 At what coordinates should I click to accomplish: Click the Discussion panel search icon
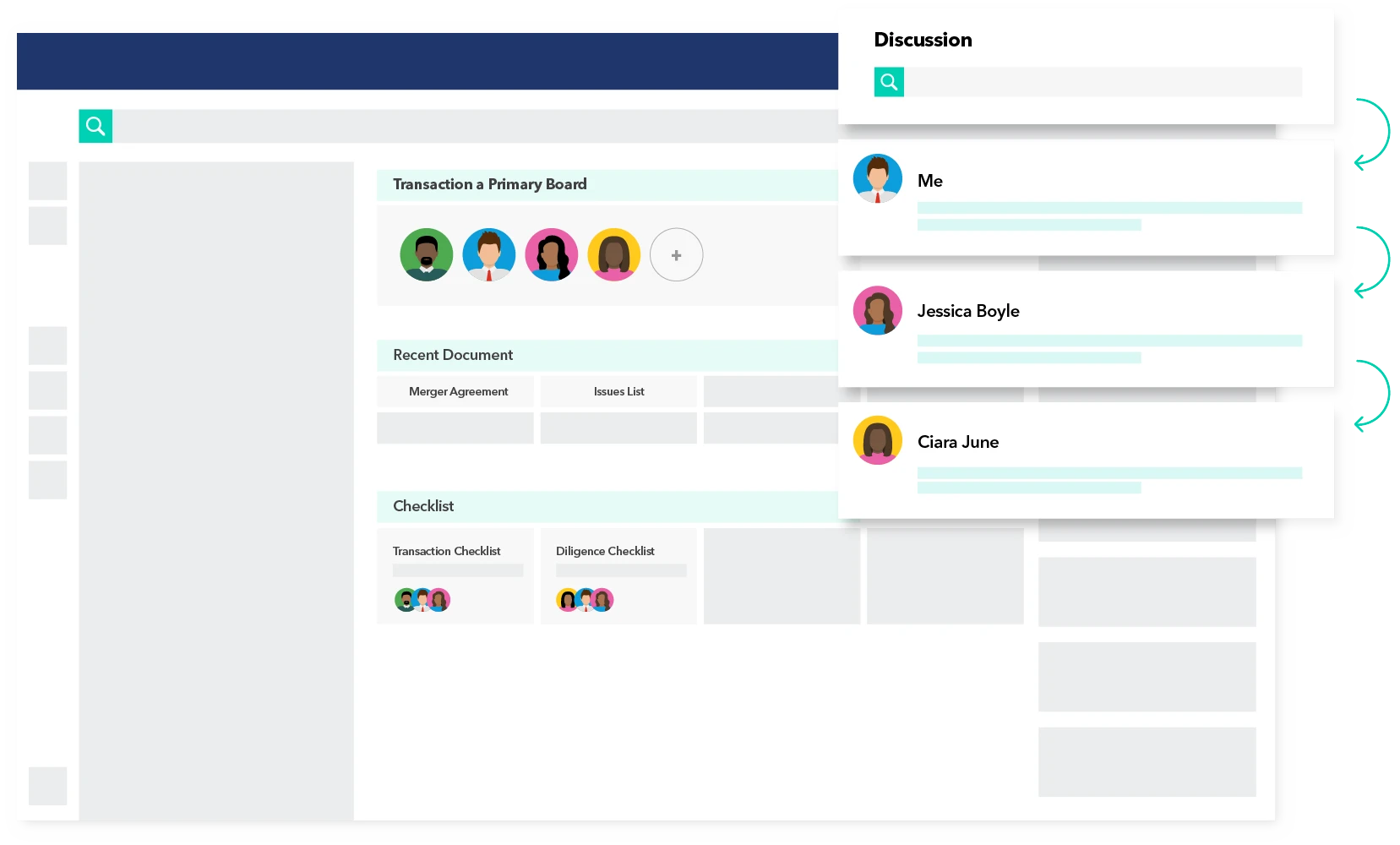click(x=888, y=82)
